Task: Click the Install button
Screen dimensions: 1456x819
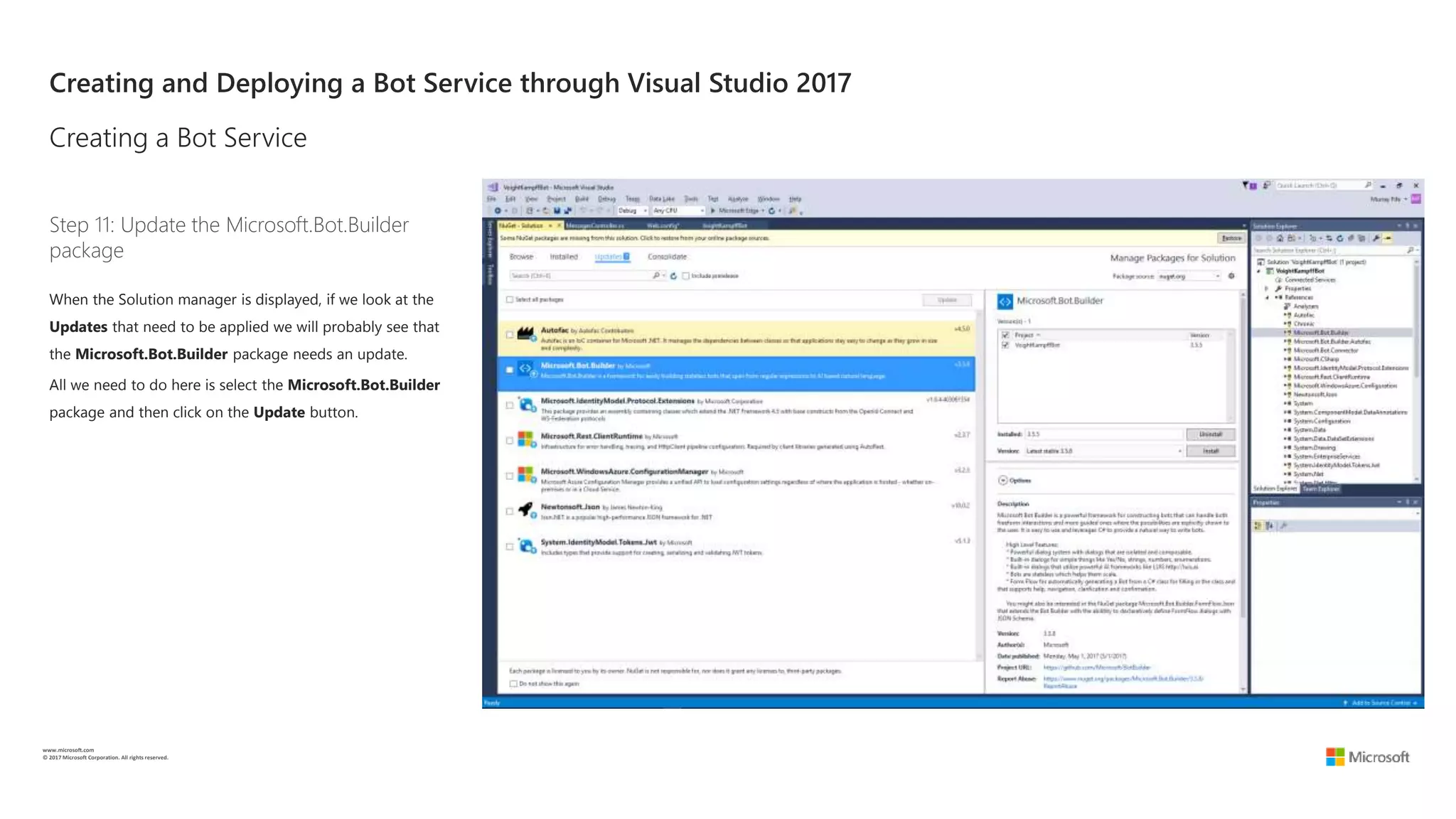Action: pyautogui.click(x=1211, y=451)
